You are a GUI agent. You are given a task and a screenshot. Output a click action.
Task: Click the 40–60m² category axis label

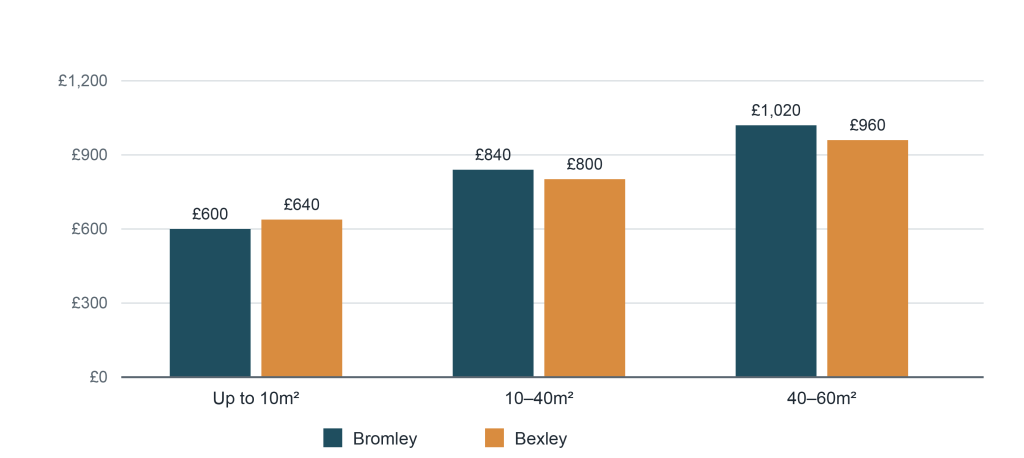822,399
